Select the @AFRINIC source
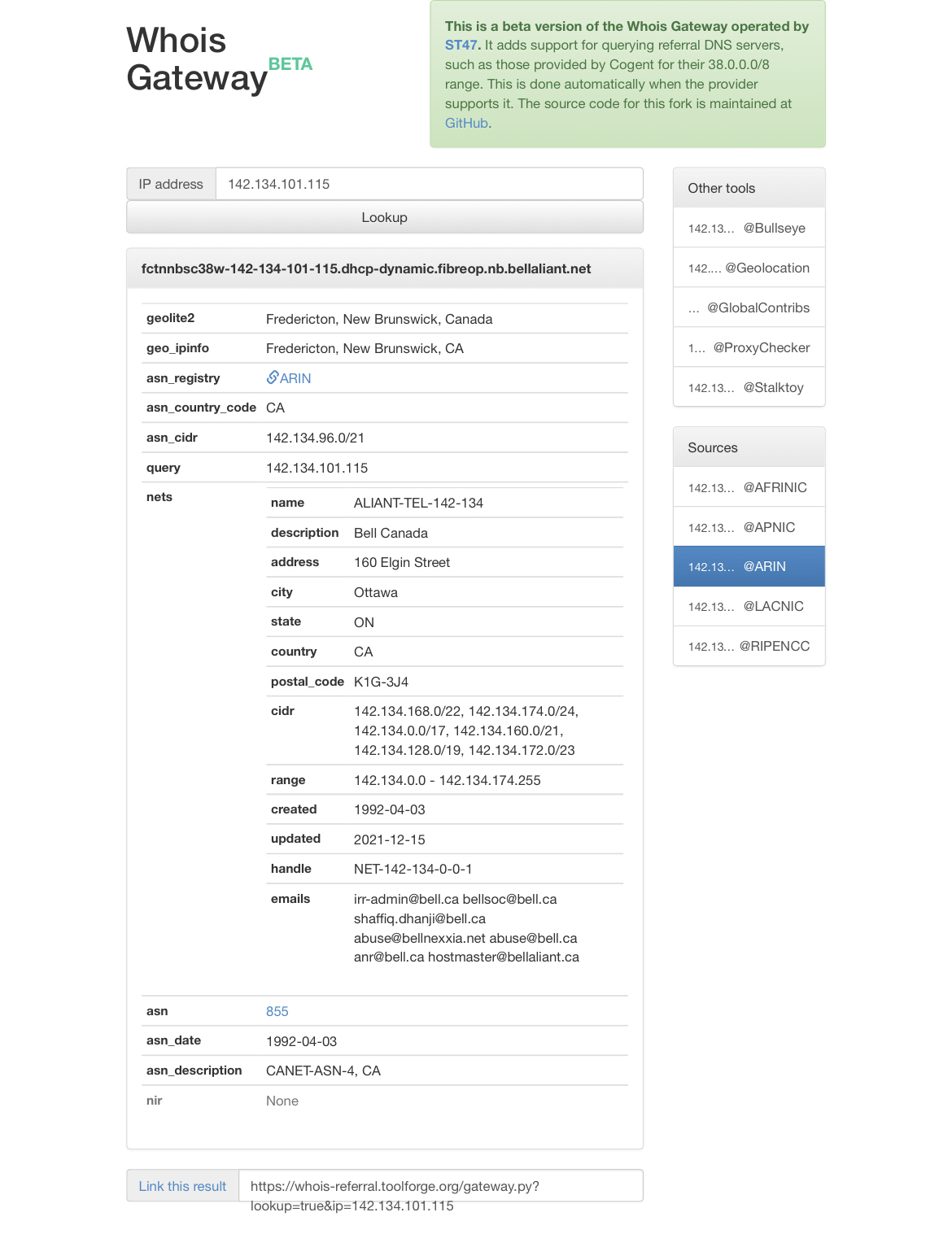The image size is (952, 1234). pyautogui.click(x=749, y=487)
